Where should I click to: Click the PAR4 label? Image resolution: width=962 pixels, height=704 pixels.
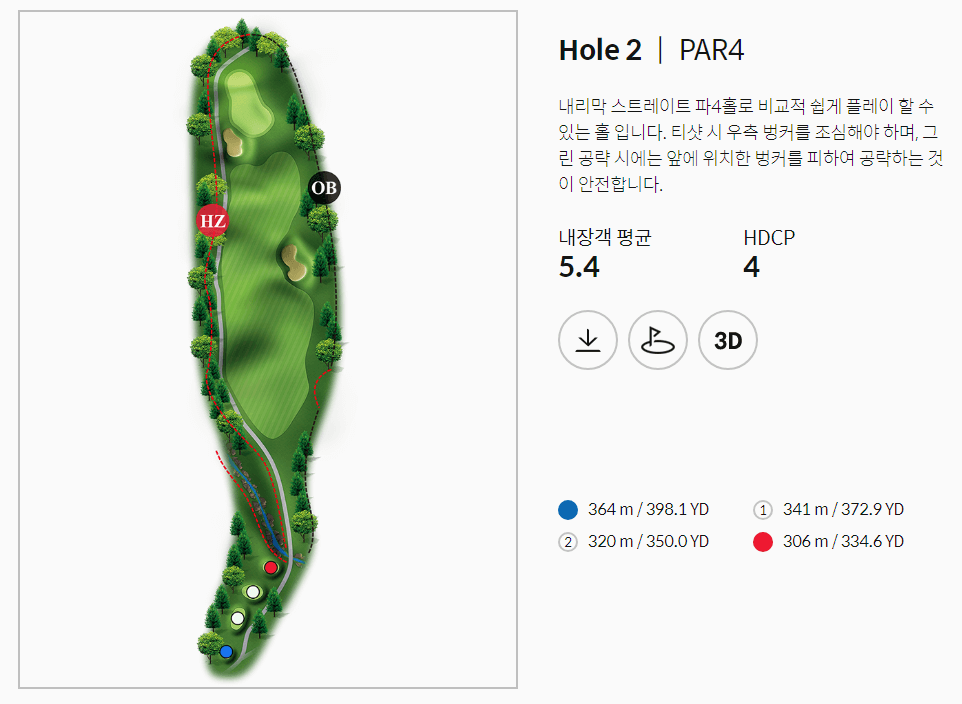pos(712,49)
